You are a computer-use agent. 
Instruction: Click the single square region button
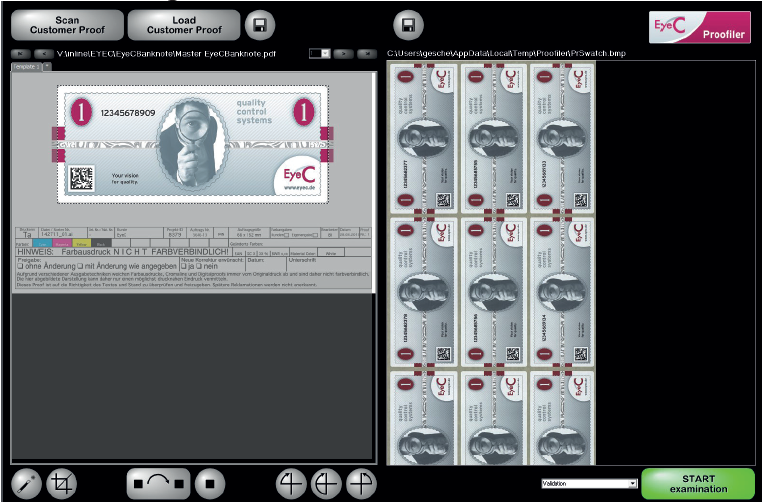(x=210, y=484)
